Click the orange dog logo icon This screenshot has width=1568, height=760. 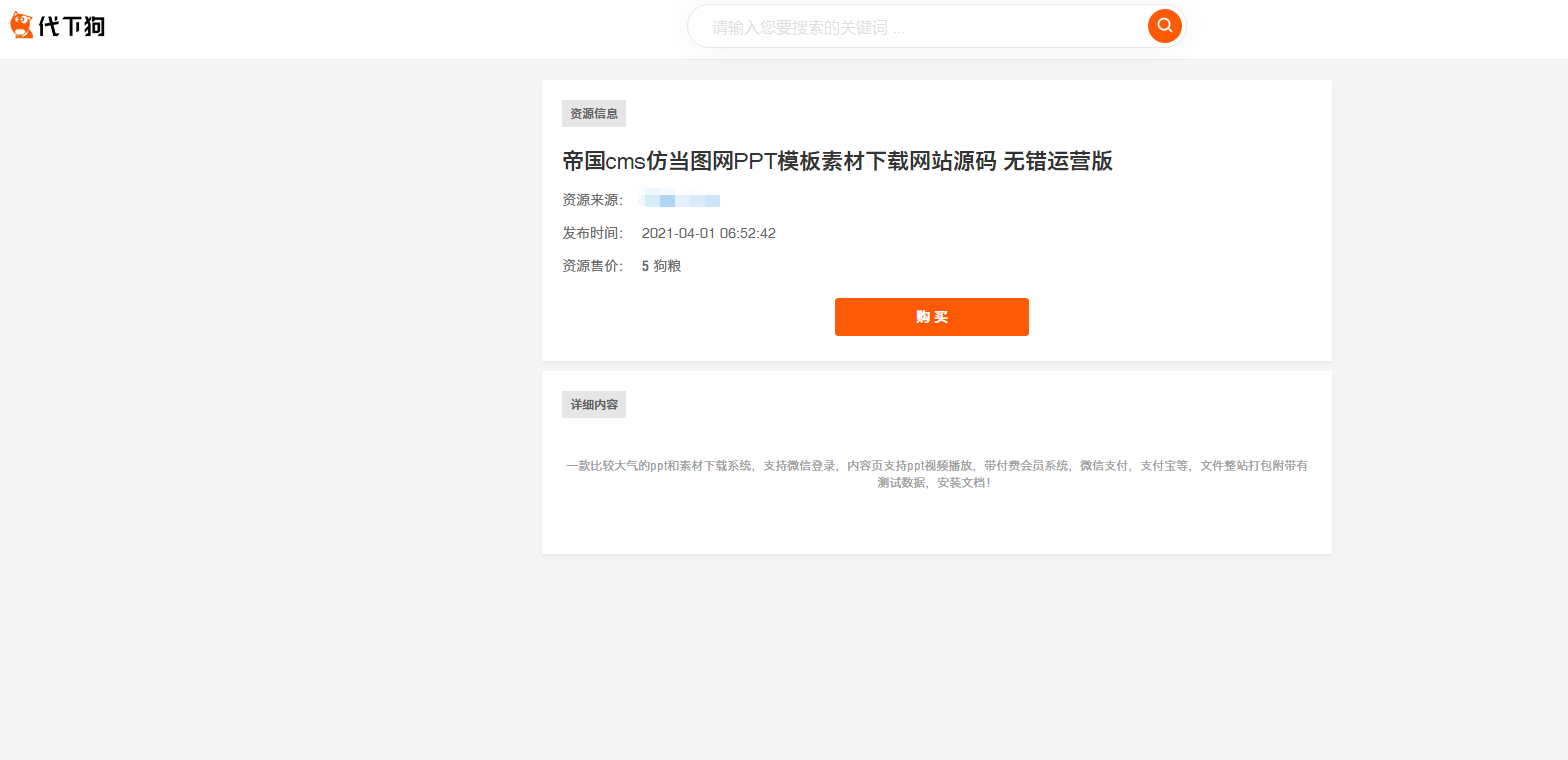22,26
